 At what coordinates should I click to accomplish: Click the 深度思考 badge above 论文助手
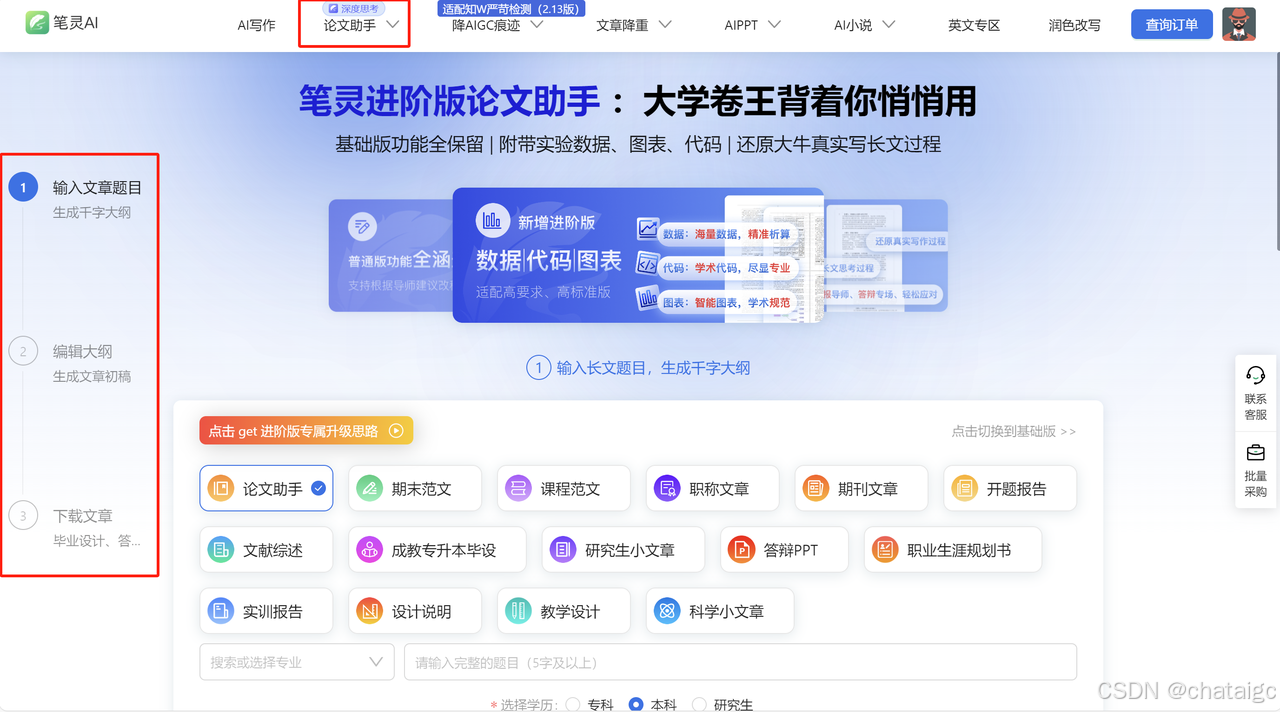pos(354,8)
